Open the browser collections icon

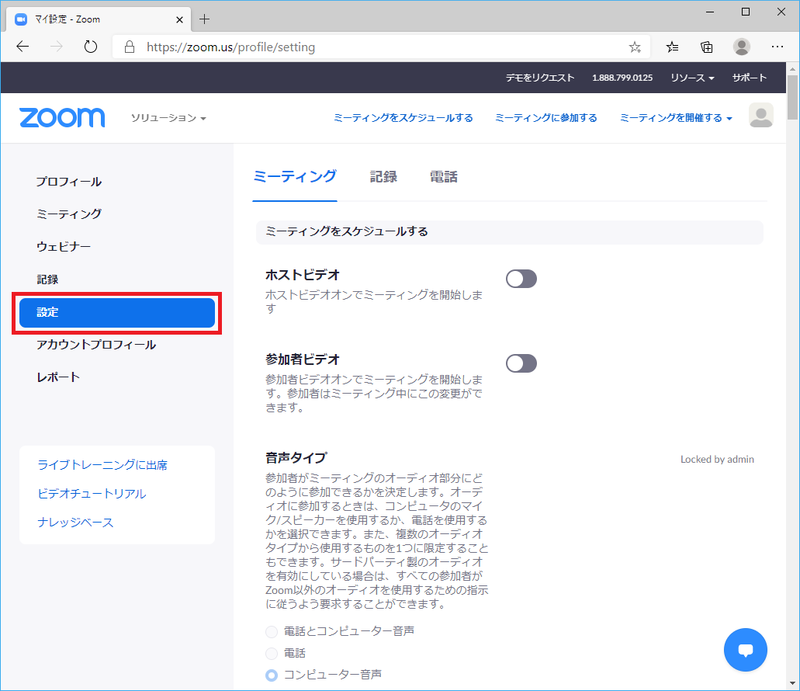pyautogui.click(x=707, y=47)
